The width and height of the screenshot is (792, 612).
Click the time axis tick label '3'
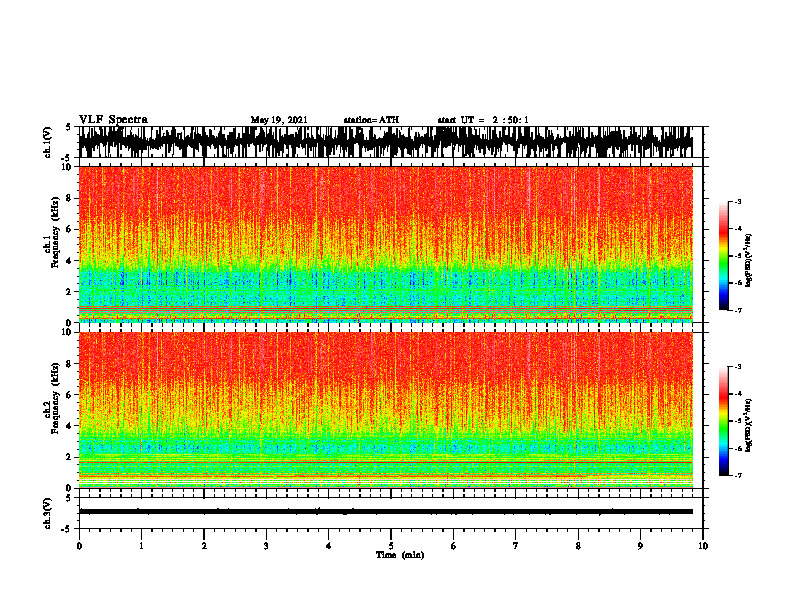coord(266,546)
